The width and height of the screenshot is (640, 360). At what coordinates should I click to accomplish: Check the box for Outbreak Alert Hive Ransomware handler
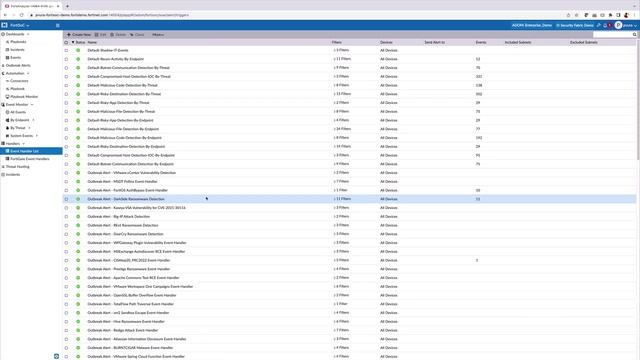coord(66,322)
